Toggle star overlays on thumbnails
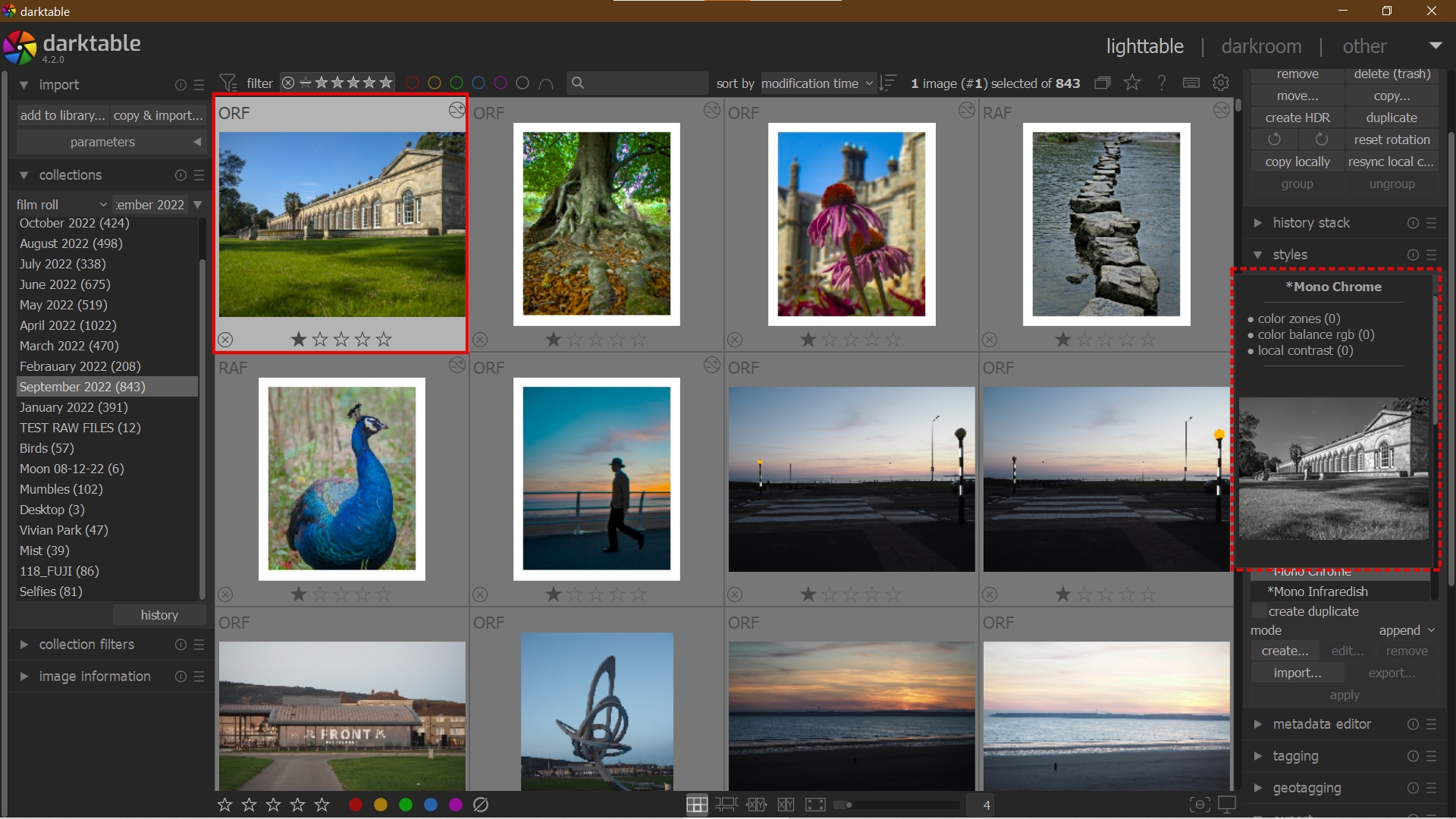Screen dimensions: 1456x819 coord(1131,83)
